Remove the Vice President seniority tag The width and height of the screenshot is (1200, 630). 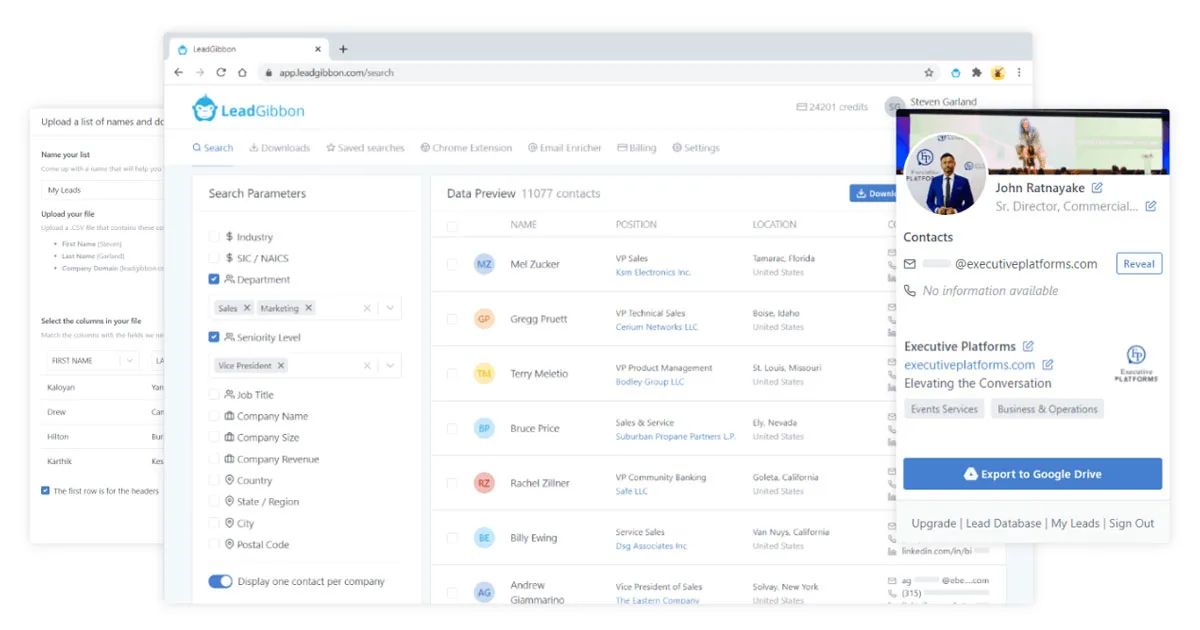tap(281, 366)
